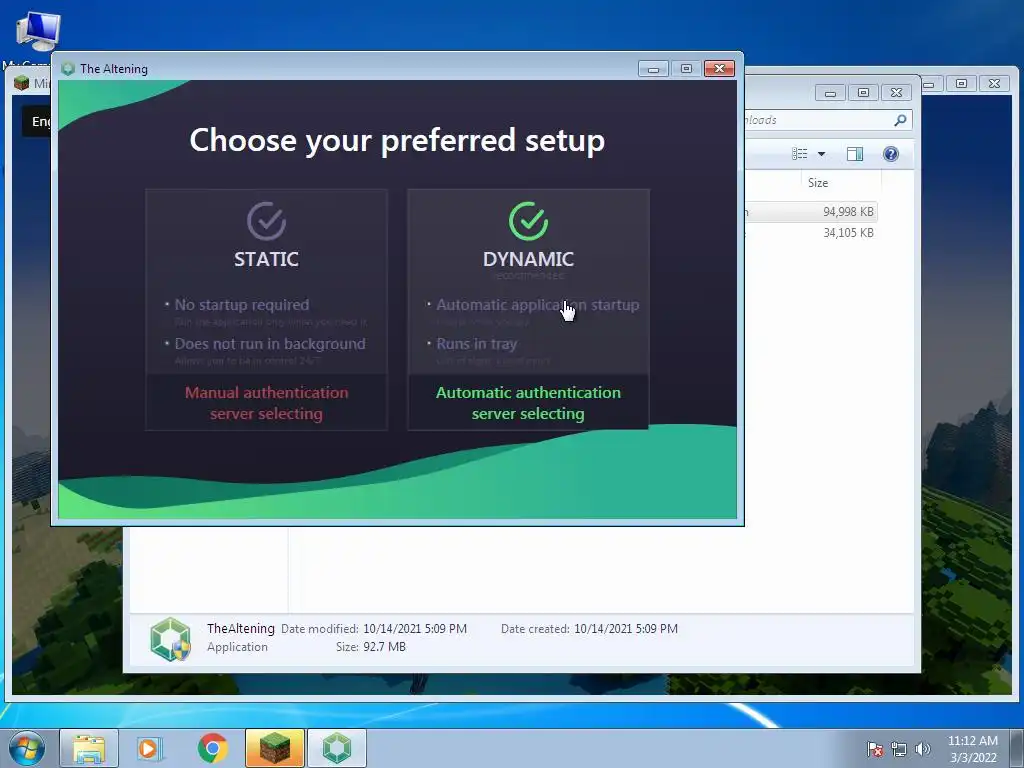Switch to Minecraft launcher taskbar button

coord(274,748)
